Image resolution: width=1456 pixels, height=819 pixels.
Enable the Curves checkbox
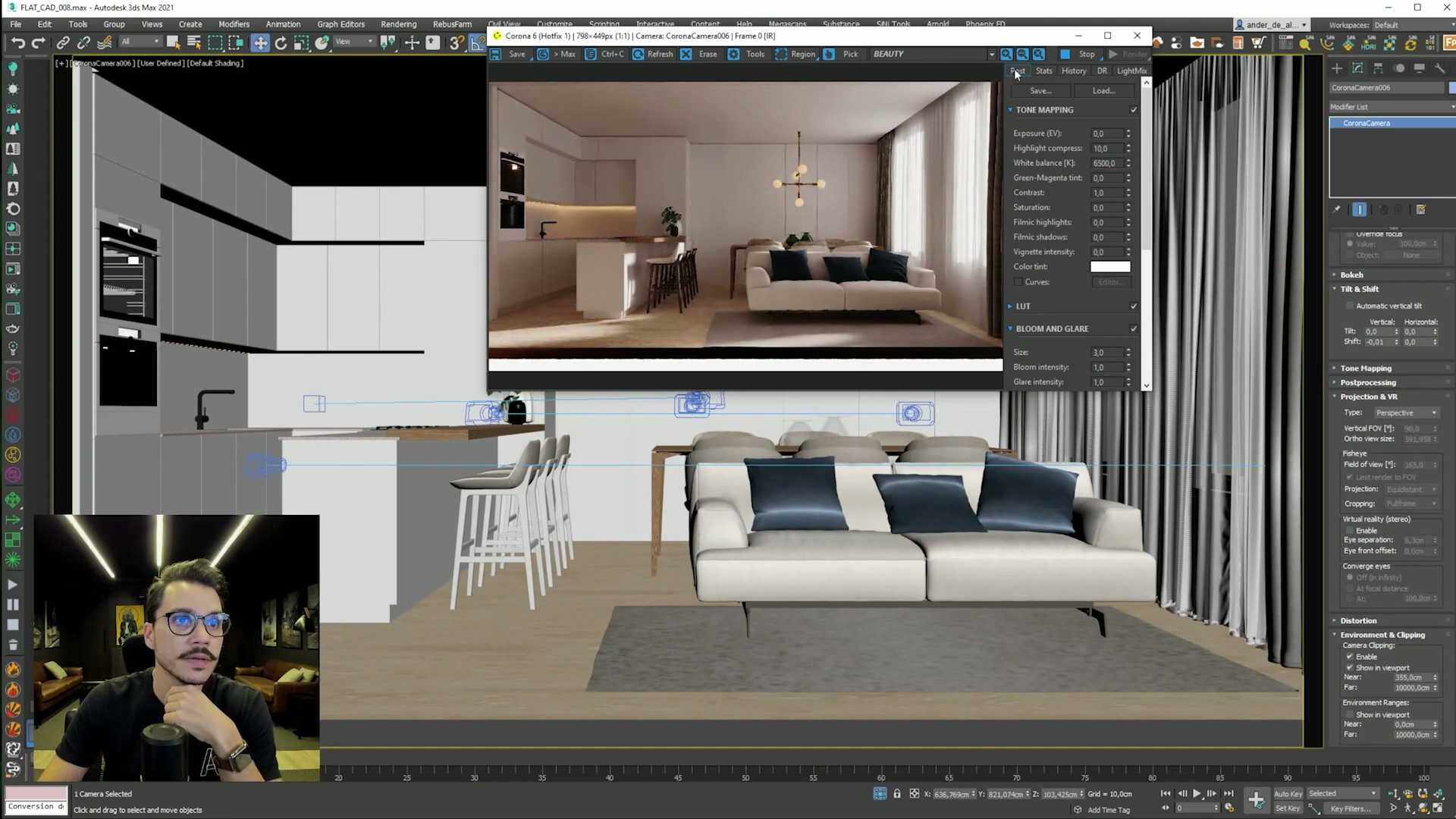point(1018,282)
